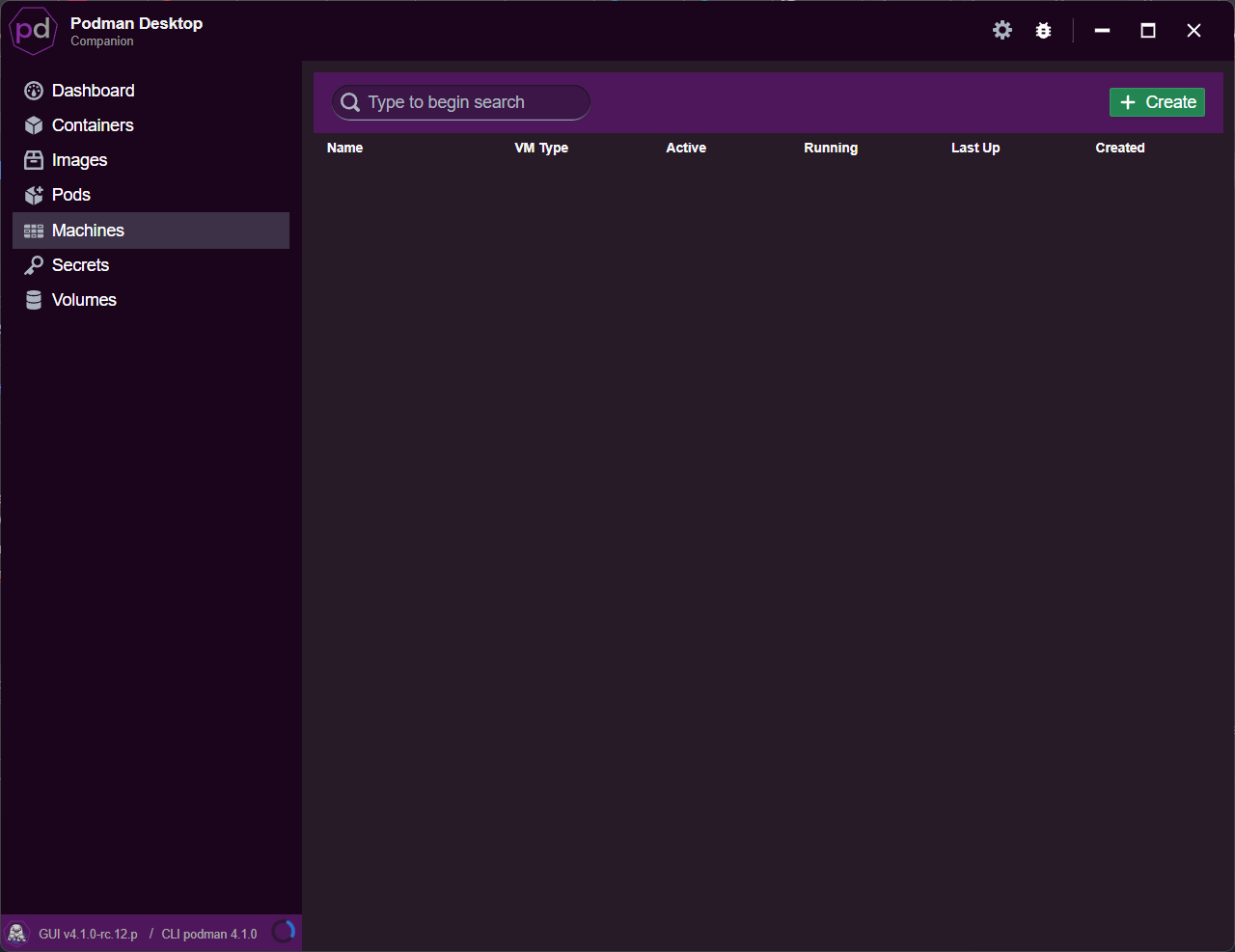Viewport: 1235px width, 952px height.
Task: Maximize the Podman Desktop window
Action: [1148, 31]
